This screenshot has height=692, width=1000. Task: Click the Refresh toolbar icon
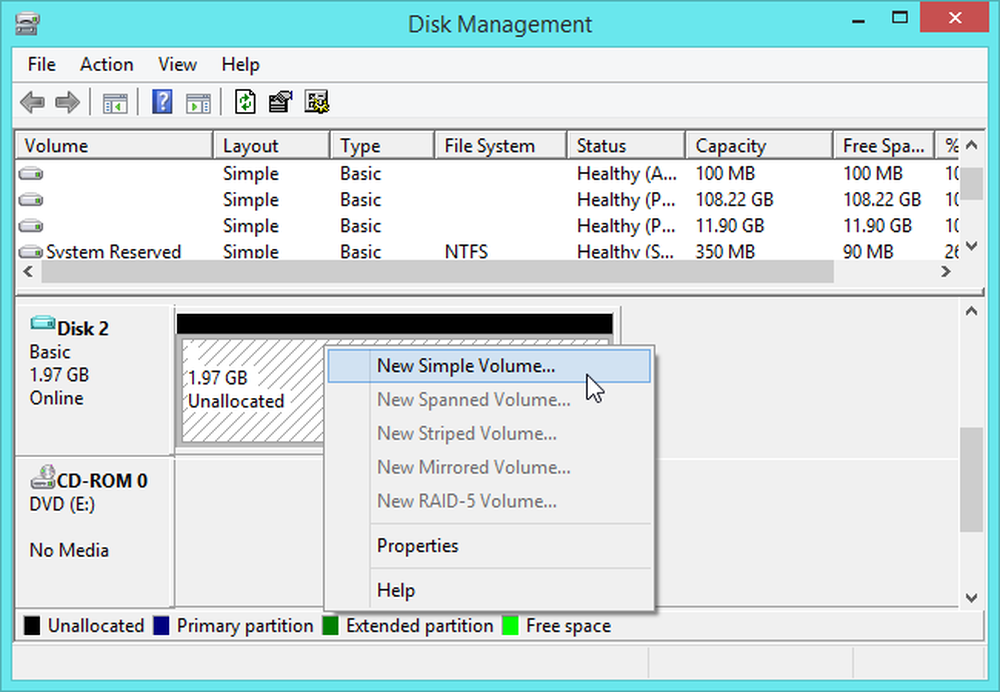246,102
